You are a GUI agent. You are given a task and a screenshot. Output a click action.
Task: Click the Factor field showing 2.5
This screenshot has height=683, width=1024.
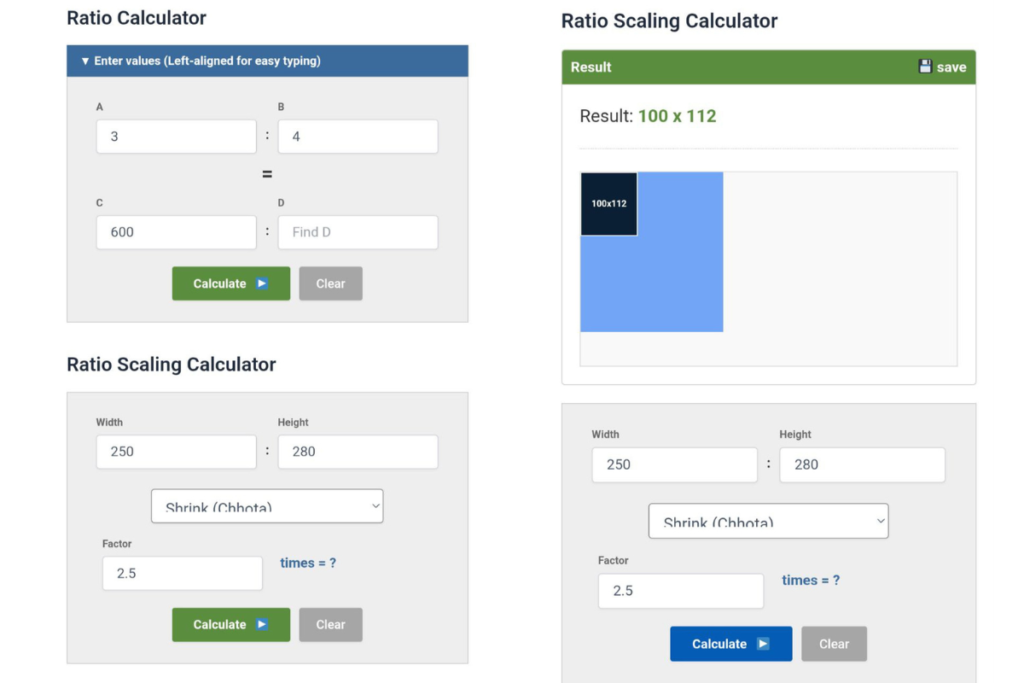(x=182, y=572)
